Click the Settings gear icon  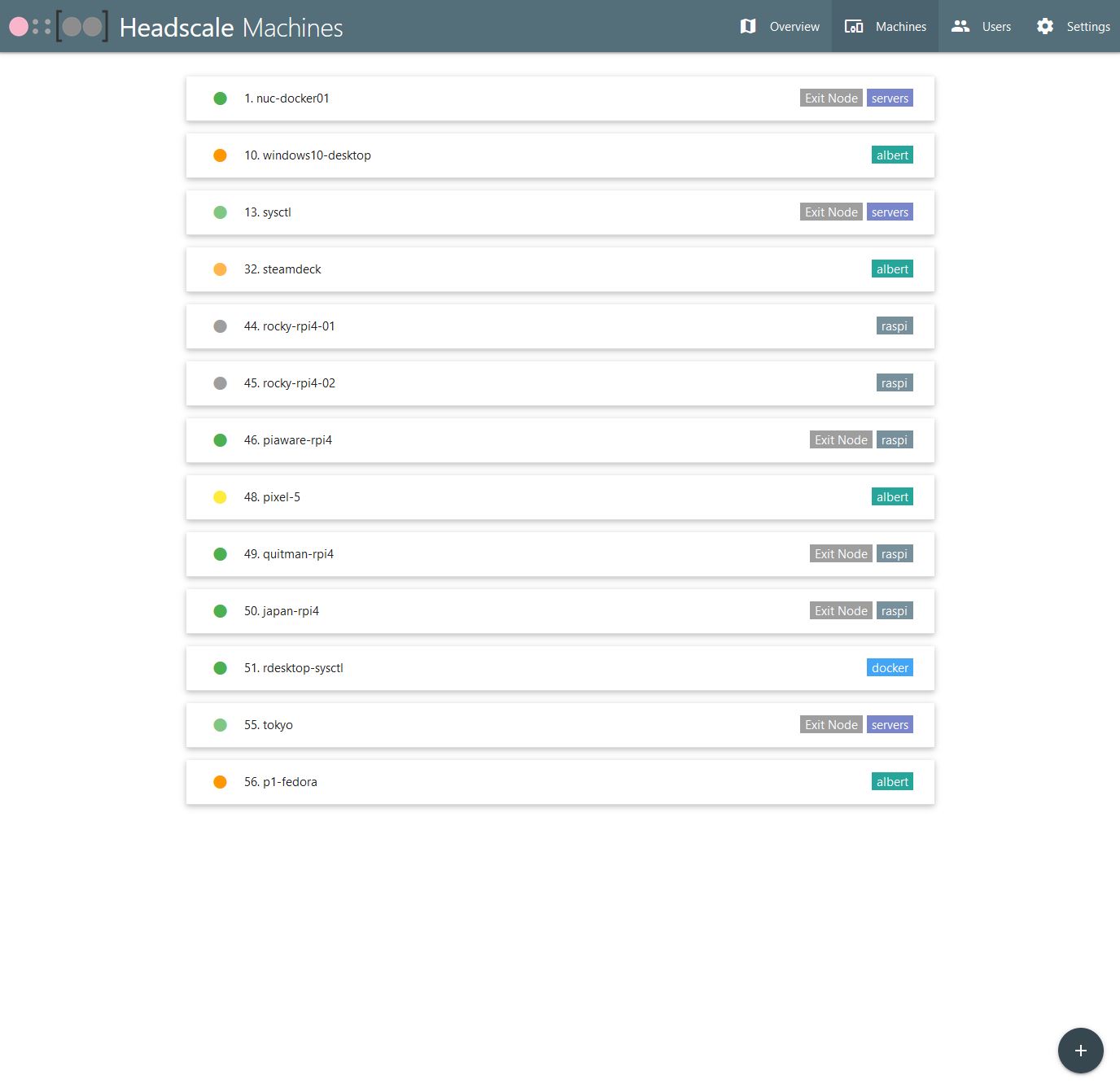[x=1045, y=26]
